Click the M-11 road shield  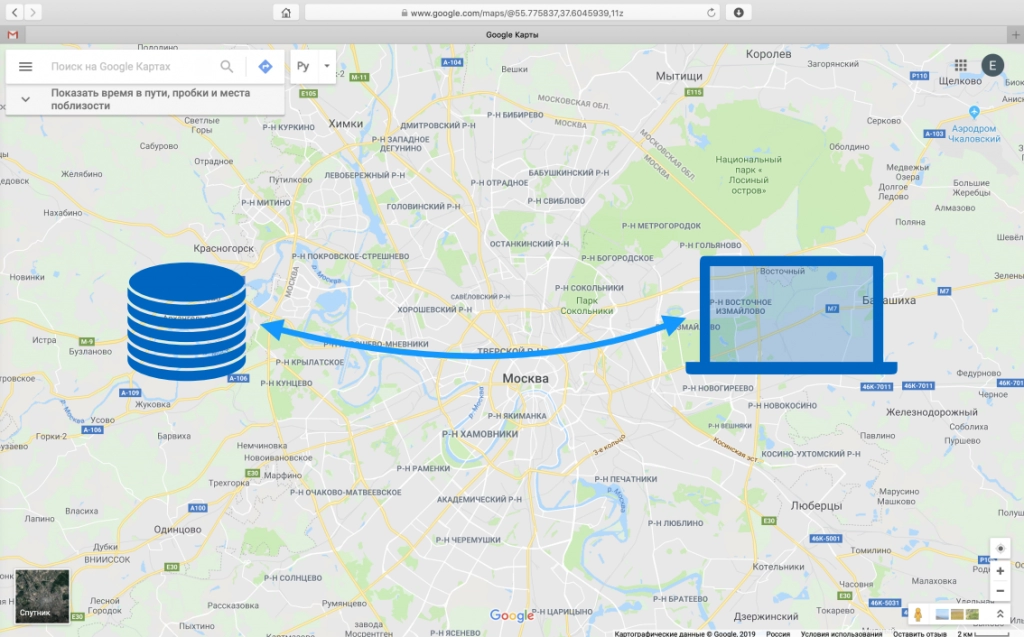pos(359,77)
